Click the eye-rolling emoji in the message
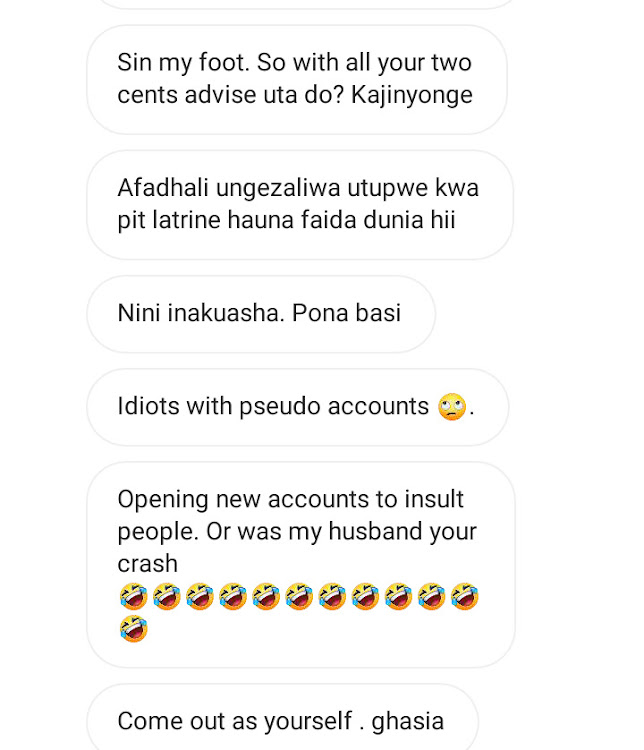Image resolution: width=644 pixels, height=750 pixels. [x=452, y=407]
